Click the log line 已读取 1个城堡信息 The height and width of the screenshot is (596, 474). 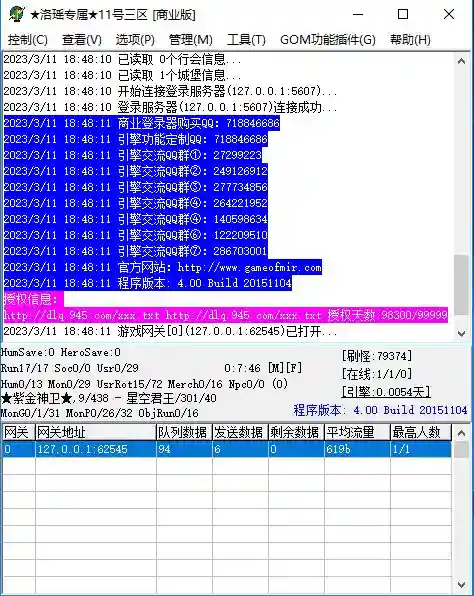122,75
